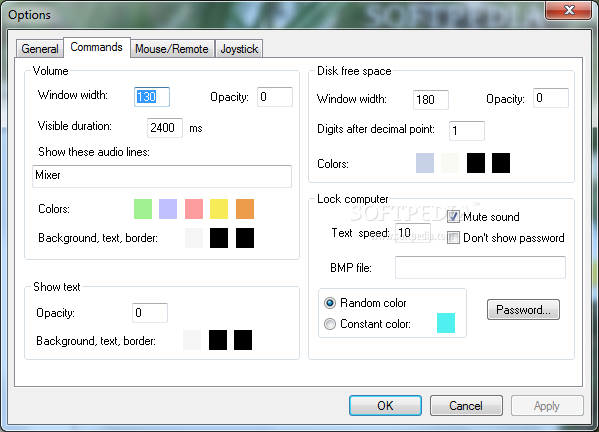Click the Cancel button
This screenshot has width=599, height=432.
pyautogui.click(x=466, y=405)
